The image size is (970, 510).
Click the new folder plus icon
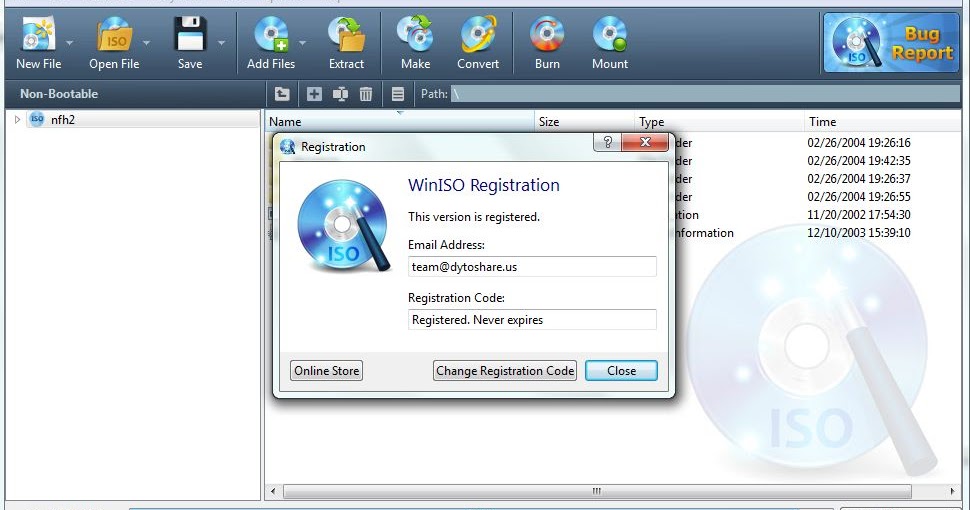click(x=314, y=94)
